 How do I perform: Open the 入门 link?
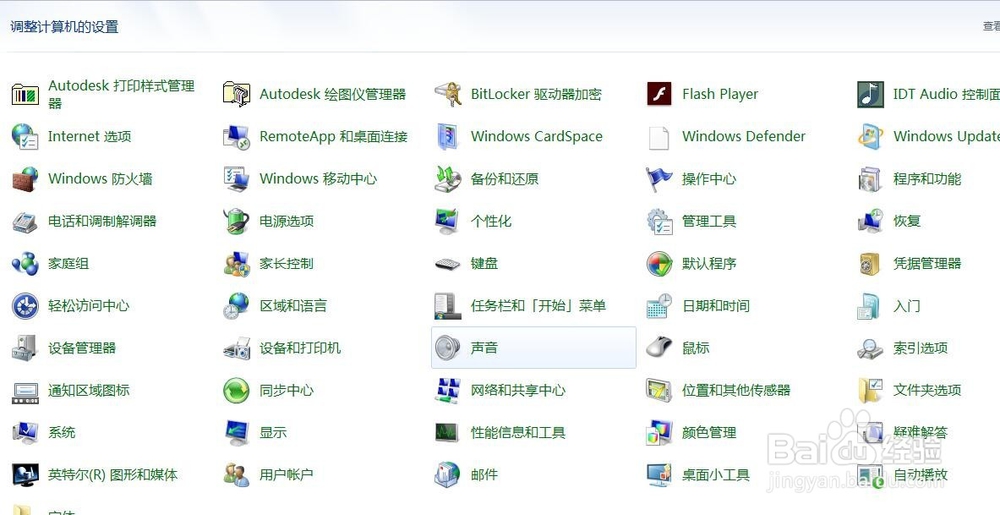907,306
